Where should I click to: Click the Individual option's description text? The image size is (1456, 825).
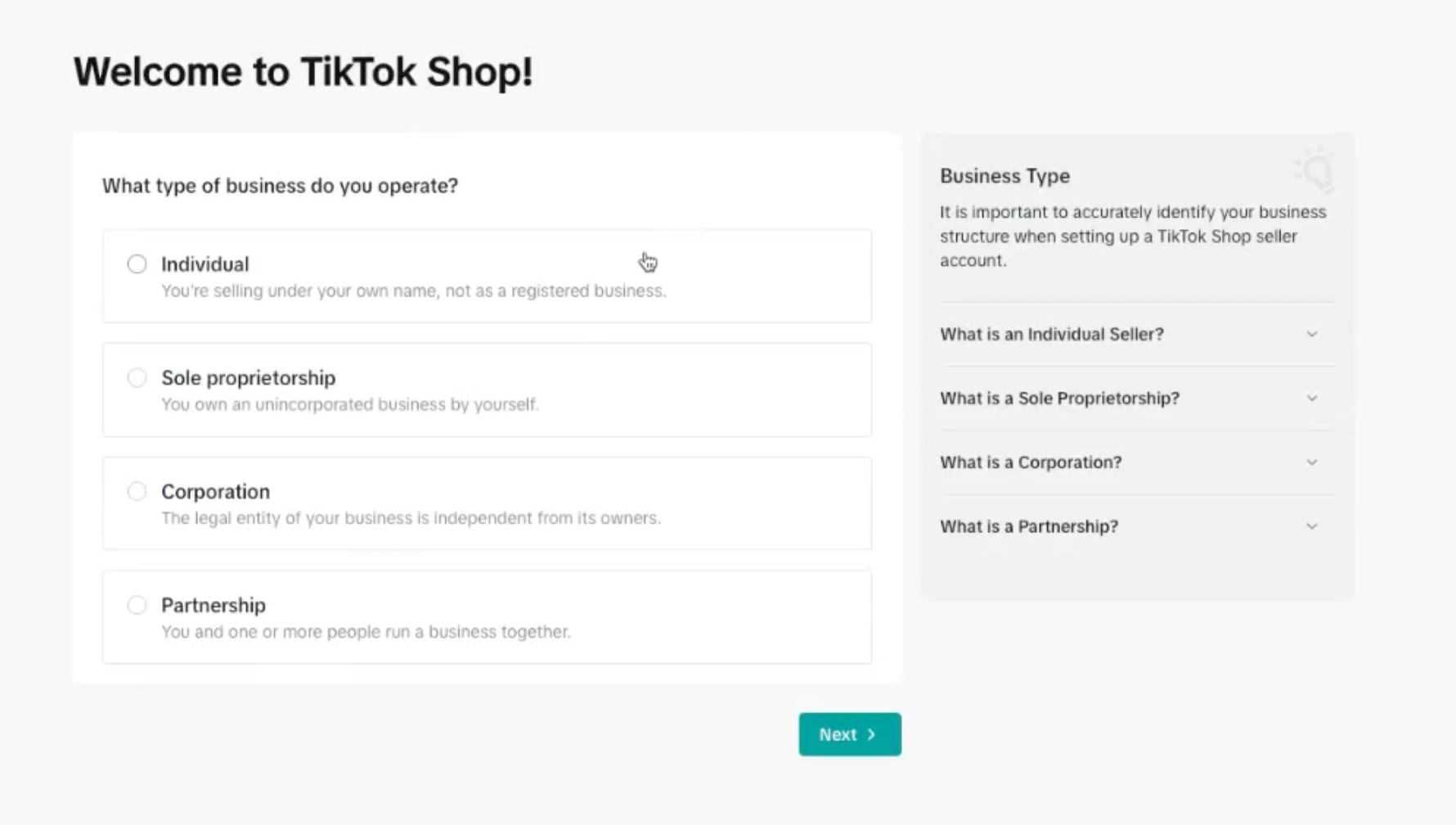413,291
